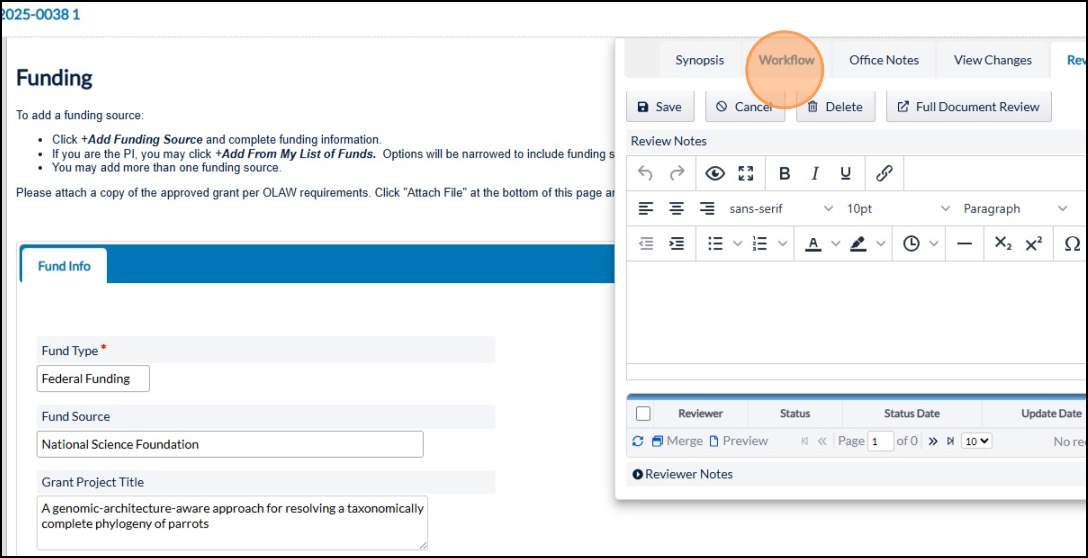Undo the last edit in Review Notes
Viewport: 1088px width, 558px height.
coord(645,173)
